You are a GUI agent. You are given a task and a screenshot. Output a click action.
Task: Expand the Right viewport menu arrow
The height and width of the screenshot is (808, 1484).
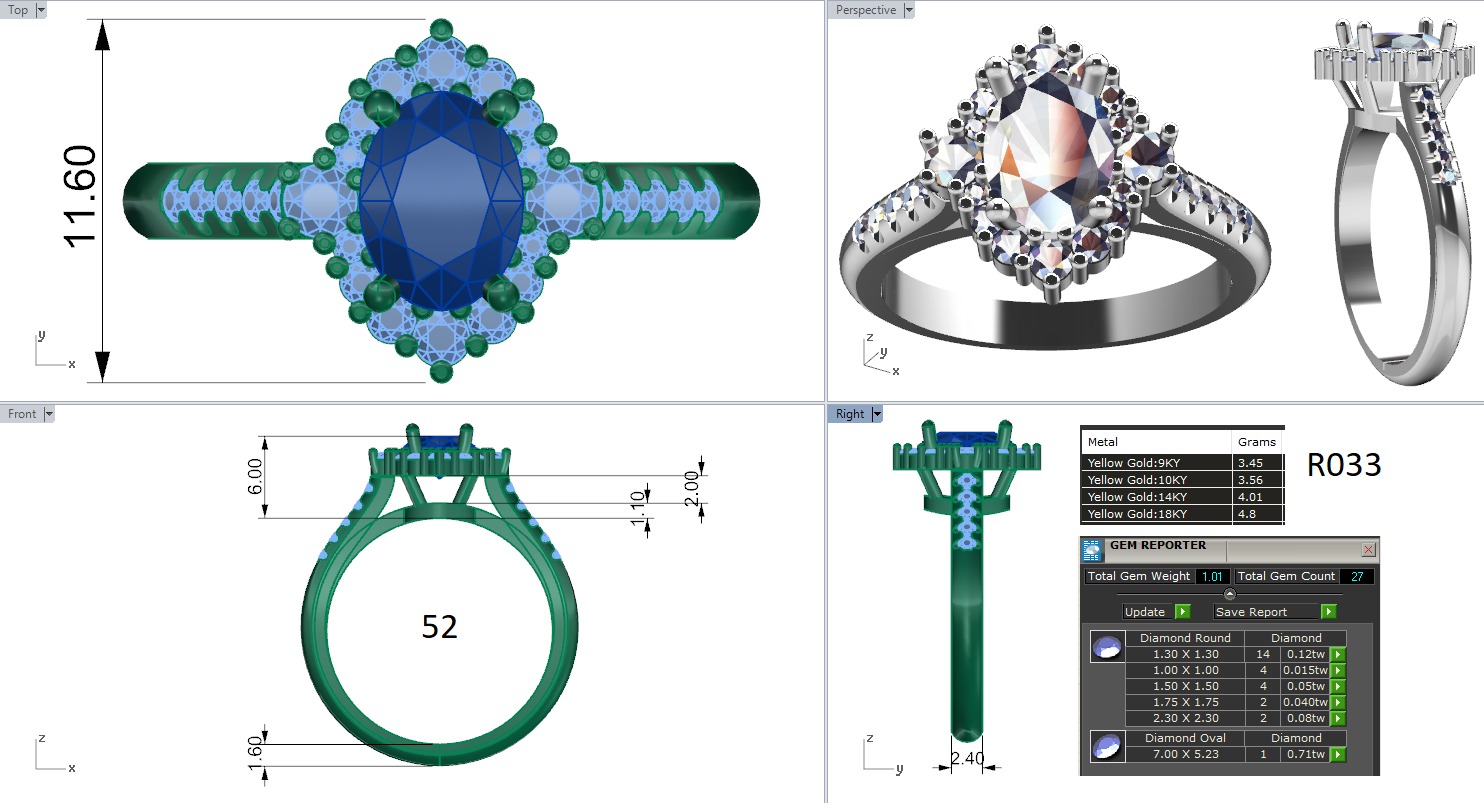click(x=877, y=414)
